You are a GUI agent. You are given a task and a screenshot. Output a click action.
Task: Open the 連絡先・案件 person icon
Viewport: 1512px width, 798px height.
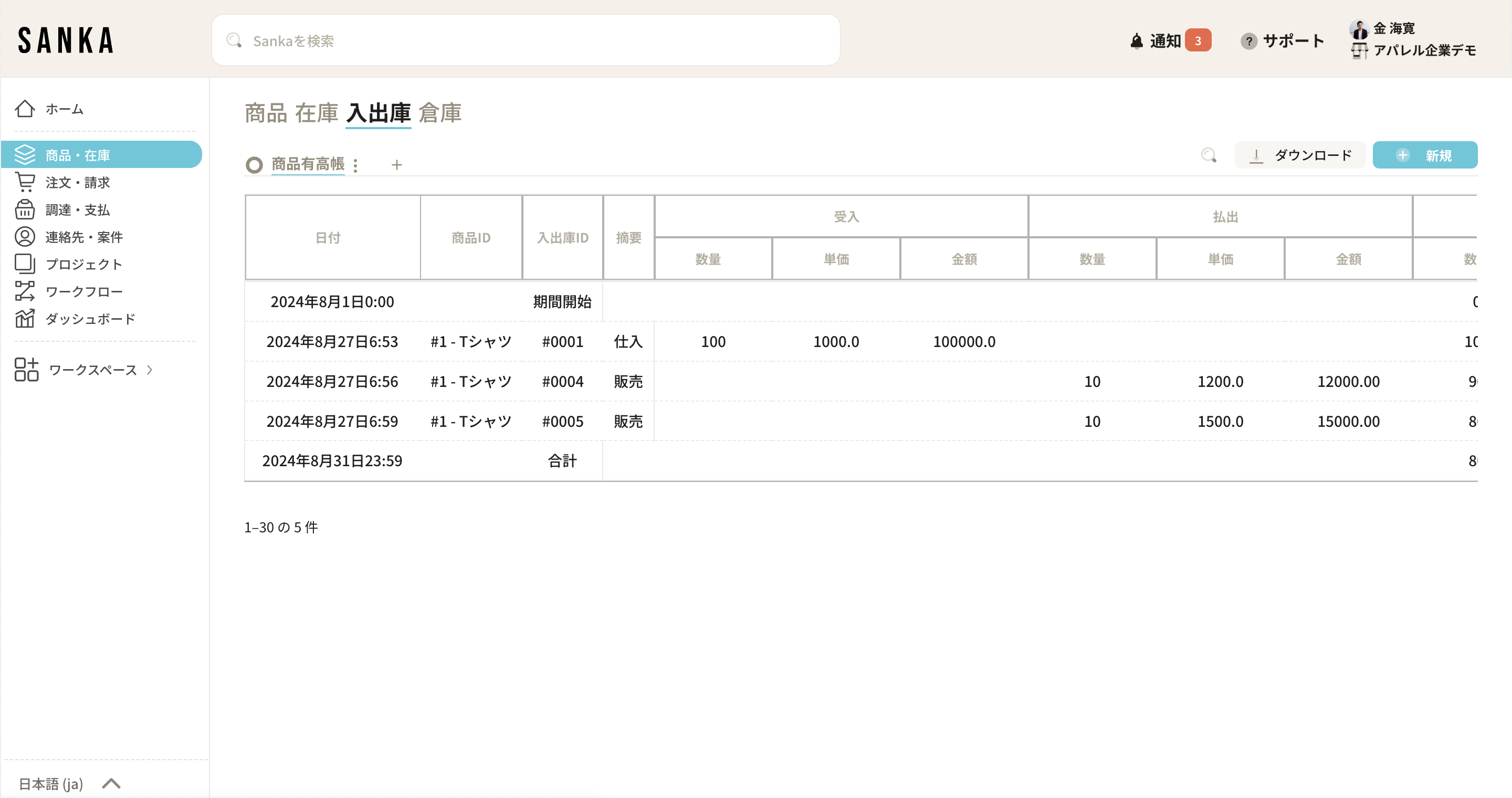[25, 236]
